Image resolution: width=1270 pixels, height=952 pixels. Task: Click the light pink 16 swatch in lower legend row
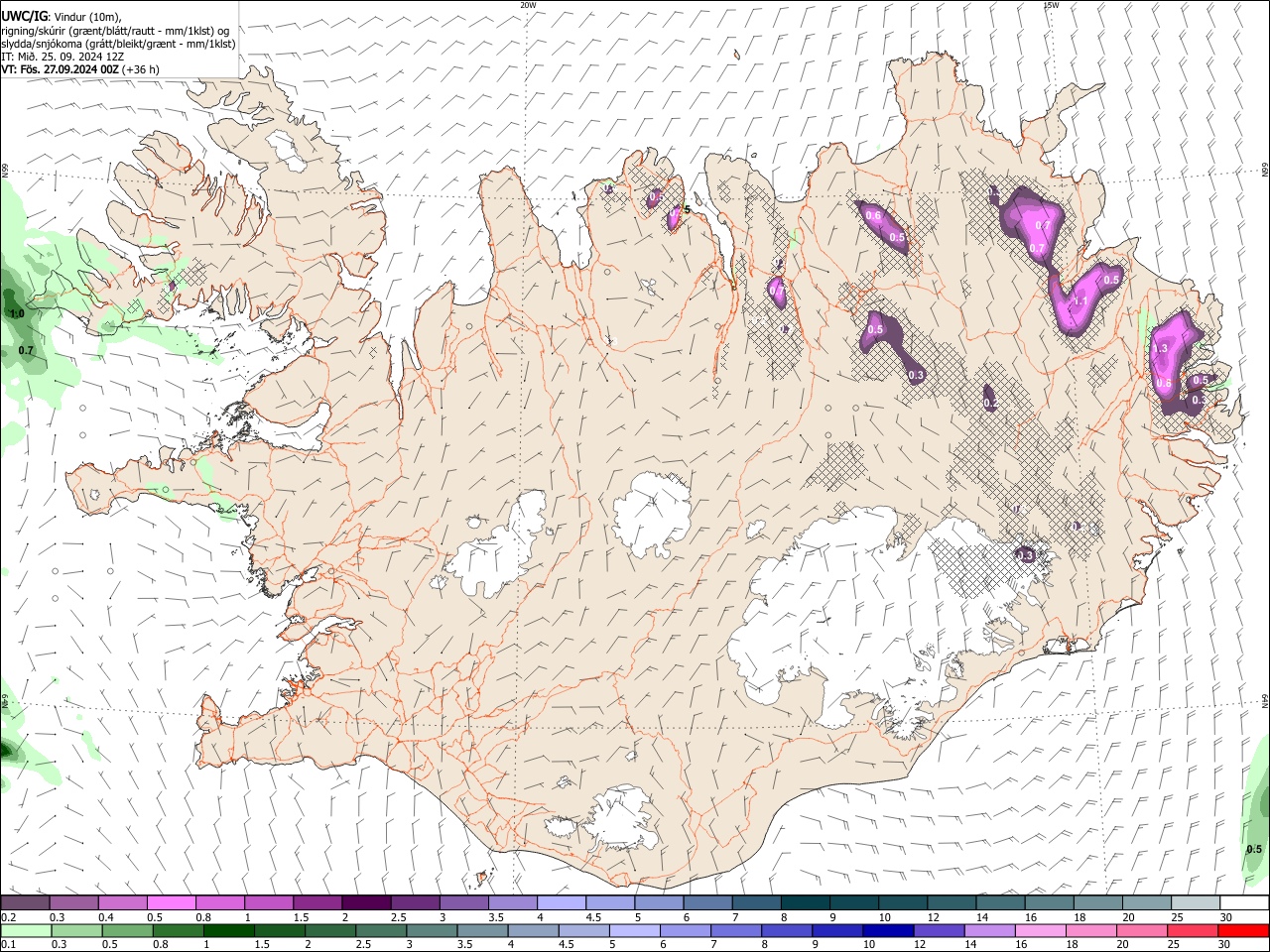coord(1039,930)
